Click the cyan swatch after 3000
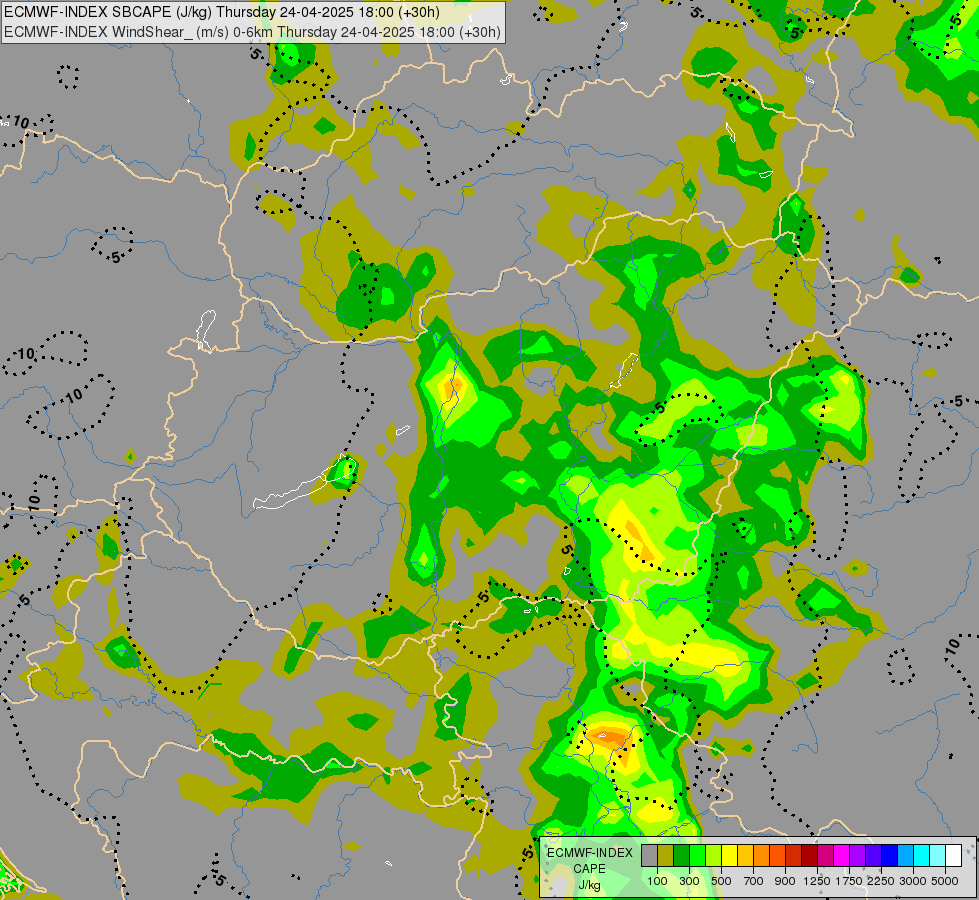 (x=922, y=856)
